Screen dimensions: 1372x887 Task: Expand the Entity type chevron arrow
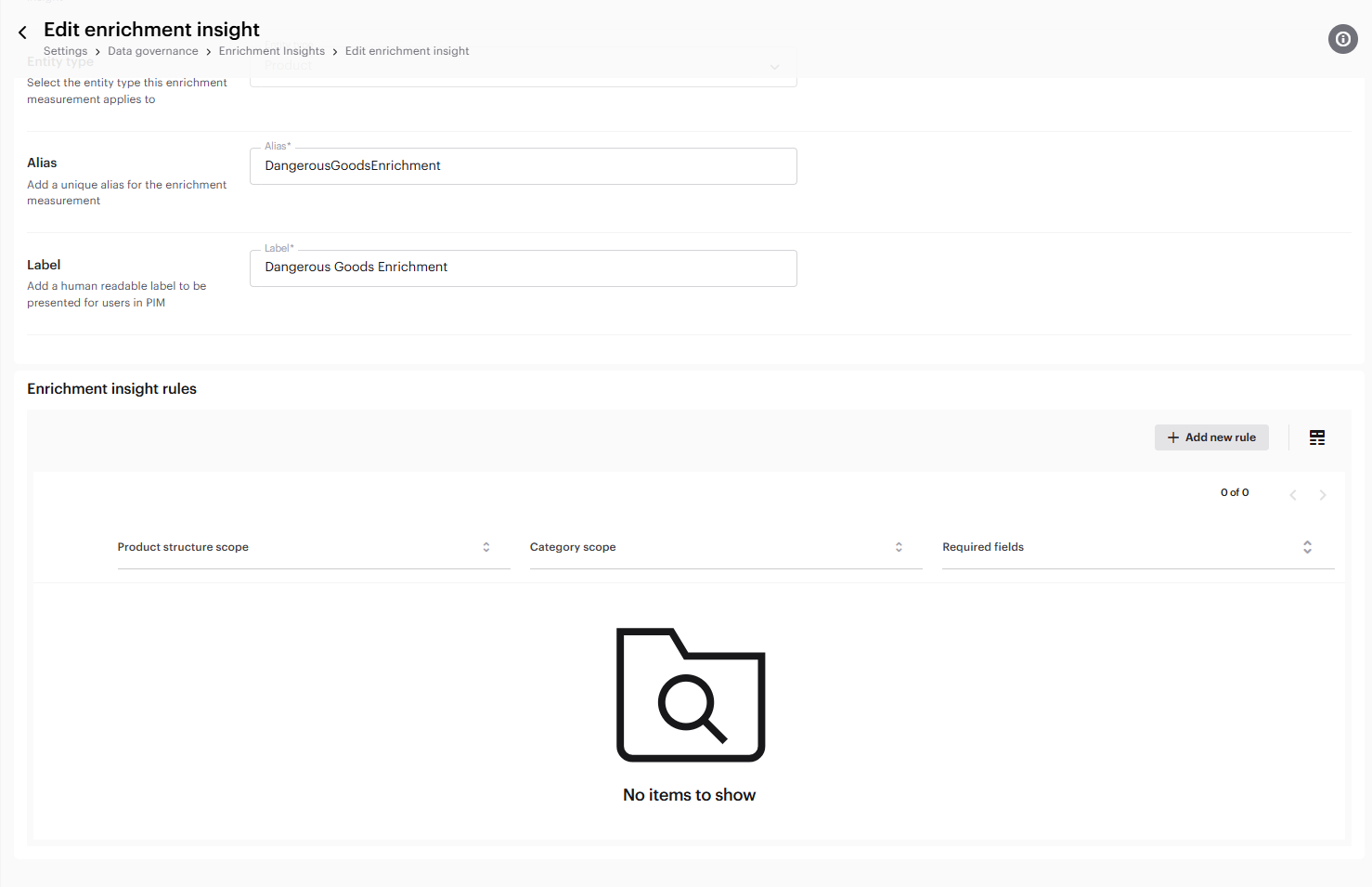(x=775, y=67)
